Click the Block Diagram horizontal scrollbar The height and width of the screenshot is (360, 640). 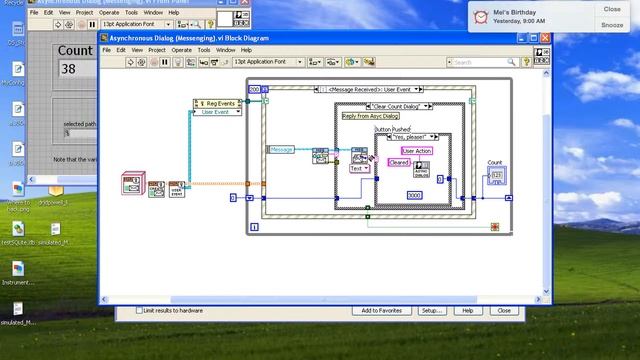(x=323, y=300)
